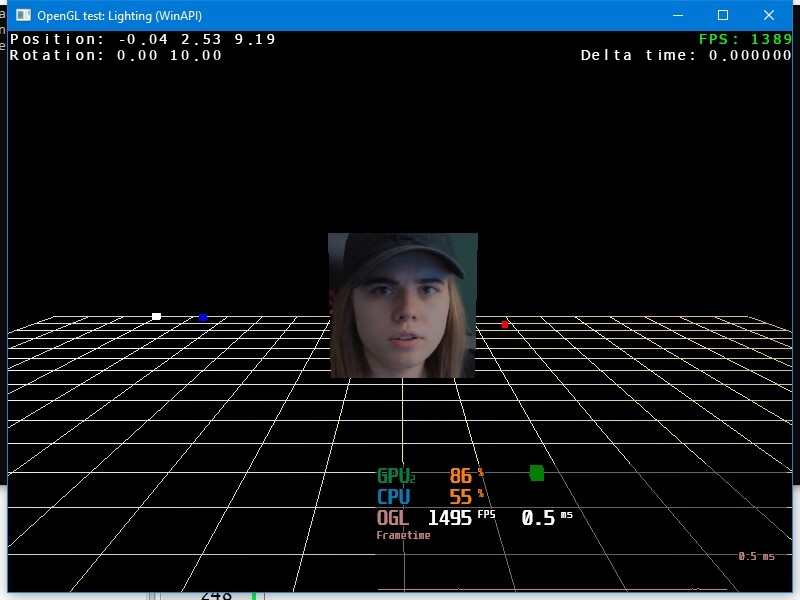
Task: Click the textured face quad in the scene
Action: click(403, 305)
